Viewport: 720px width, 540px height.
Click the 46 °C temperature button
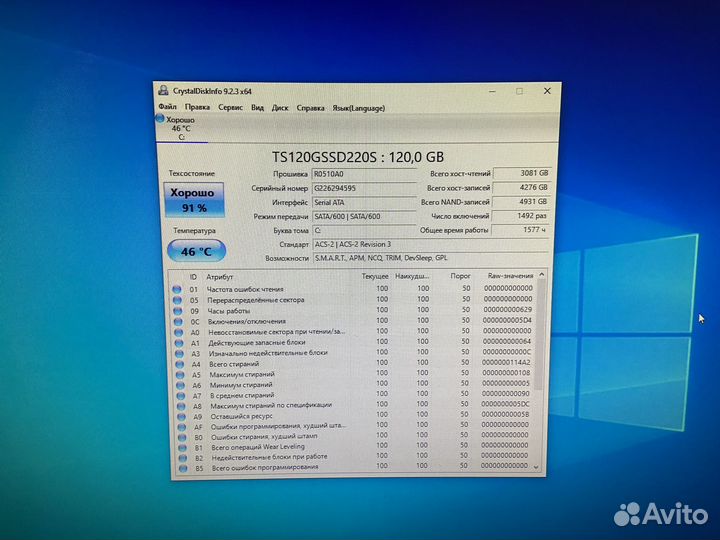point(197,251)
